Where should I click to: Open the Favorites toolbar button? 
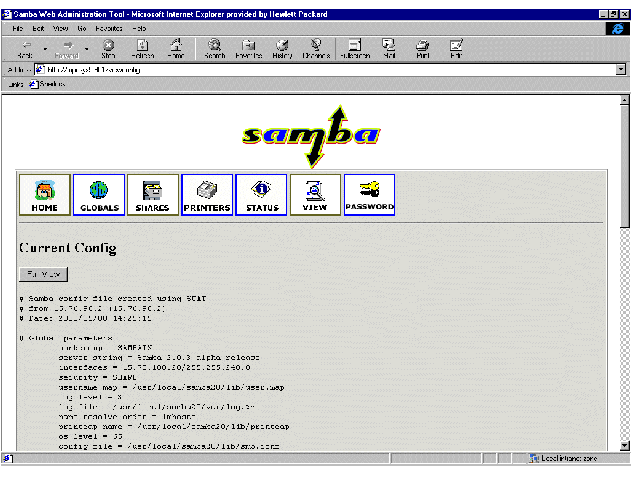[x=249, y=49]
